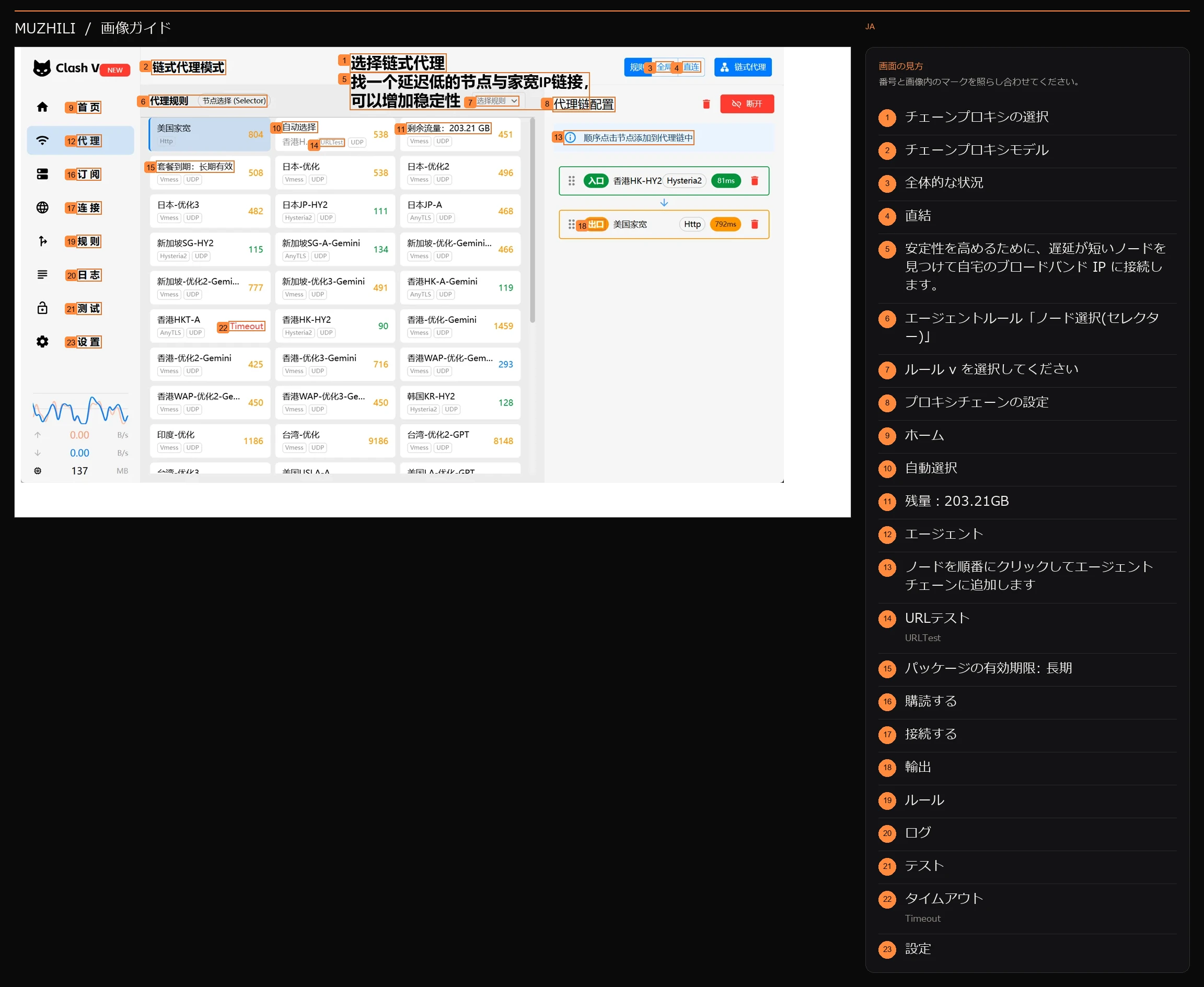This screenshot has height=987, width=1204.
Task: Click the red 断开 disconnect button
Action: coord(747,104)
